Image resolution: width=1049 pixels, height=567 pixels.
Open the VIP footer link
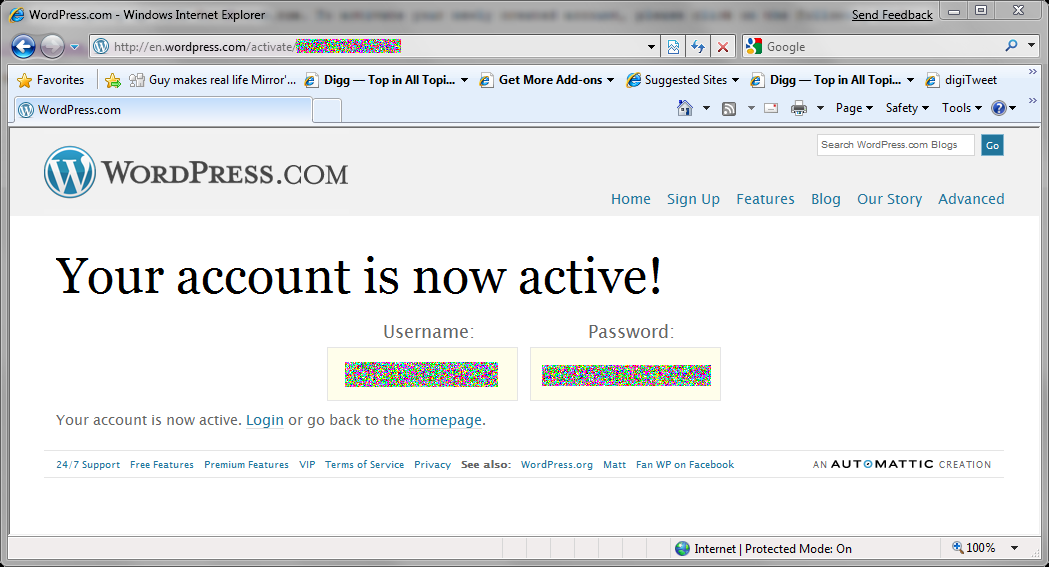pos(307,465)
